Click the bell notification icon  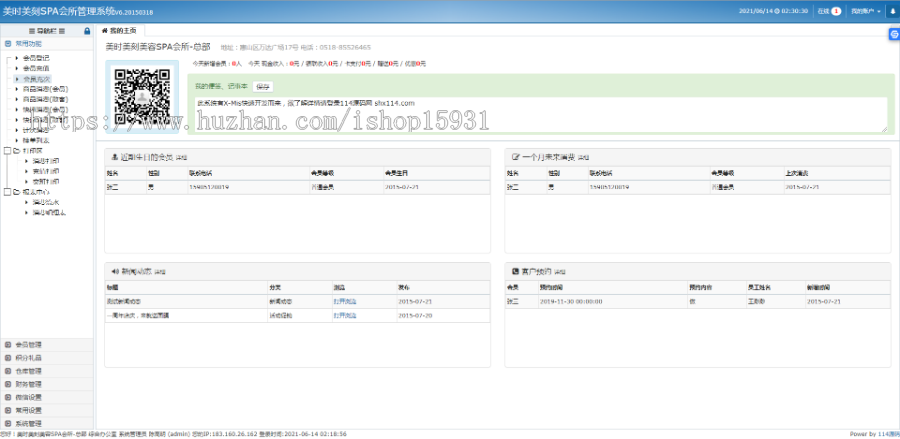(891, 12)
